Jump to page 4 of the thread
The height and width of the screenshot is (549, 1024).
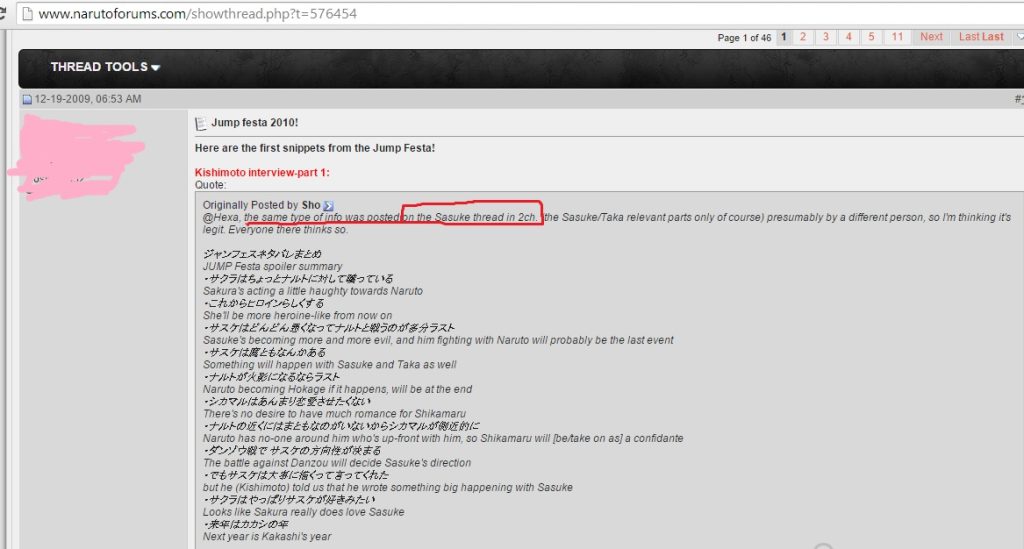tap(848, 37)
